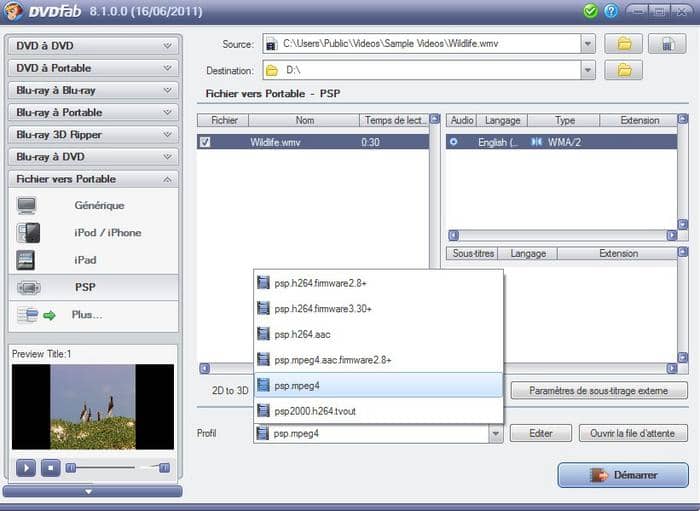Click the DVDFab mascot logo icon

pos(12,11)
